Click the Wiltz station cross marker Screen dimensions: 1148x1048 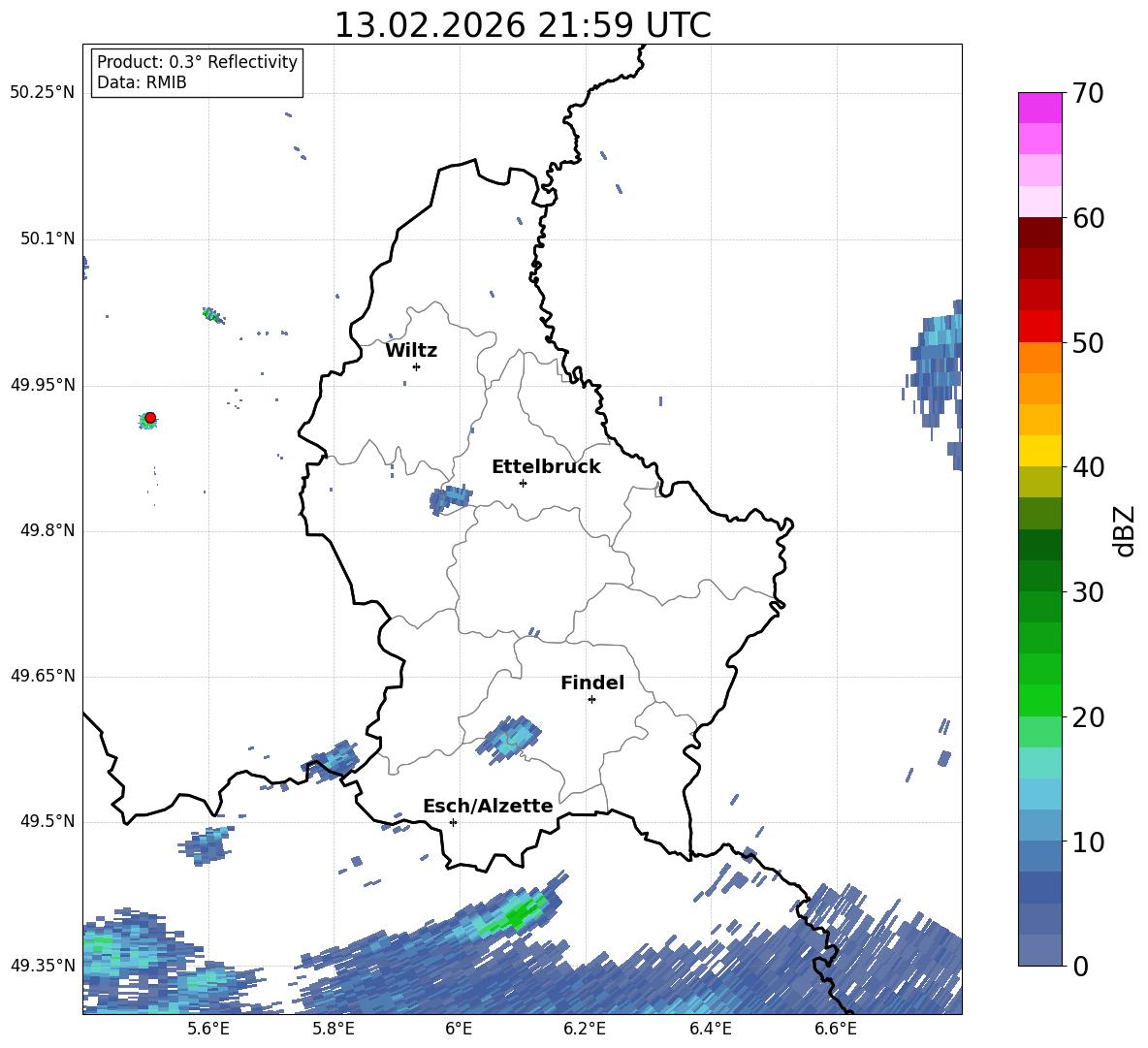tap(417, 366)
